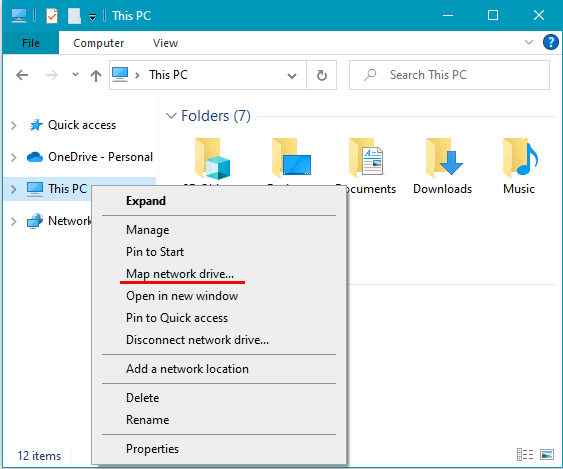Image resolution: width=563 pixels, height=469 pixels.
Task: Select the Desktop folder icon
Action: [291, 158]
